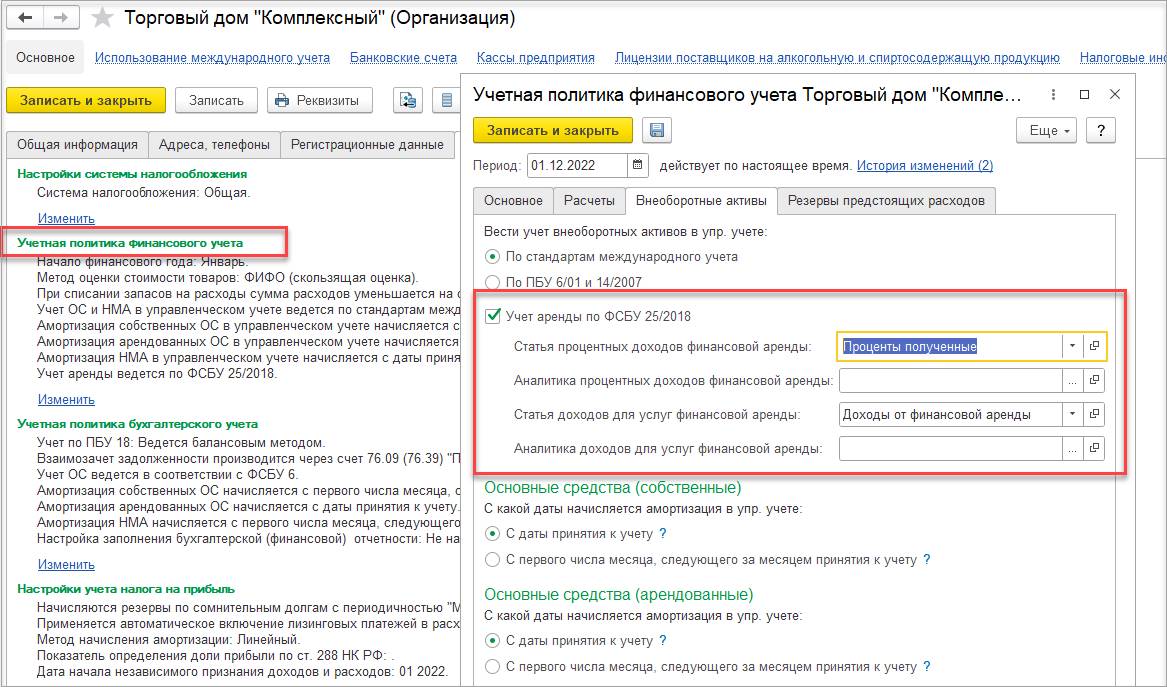1167x687 pixels.
Task: Click heading Настройки учета налога на прибыль
Action: [126, 589]
